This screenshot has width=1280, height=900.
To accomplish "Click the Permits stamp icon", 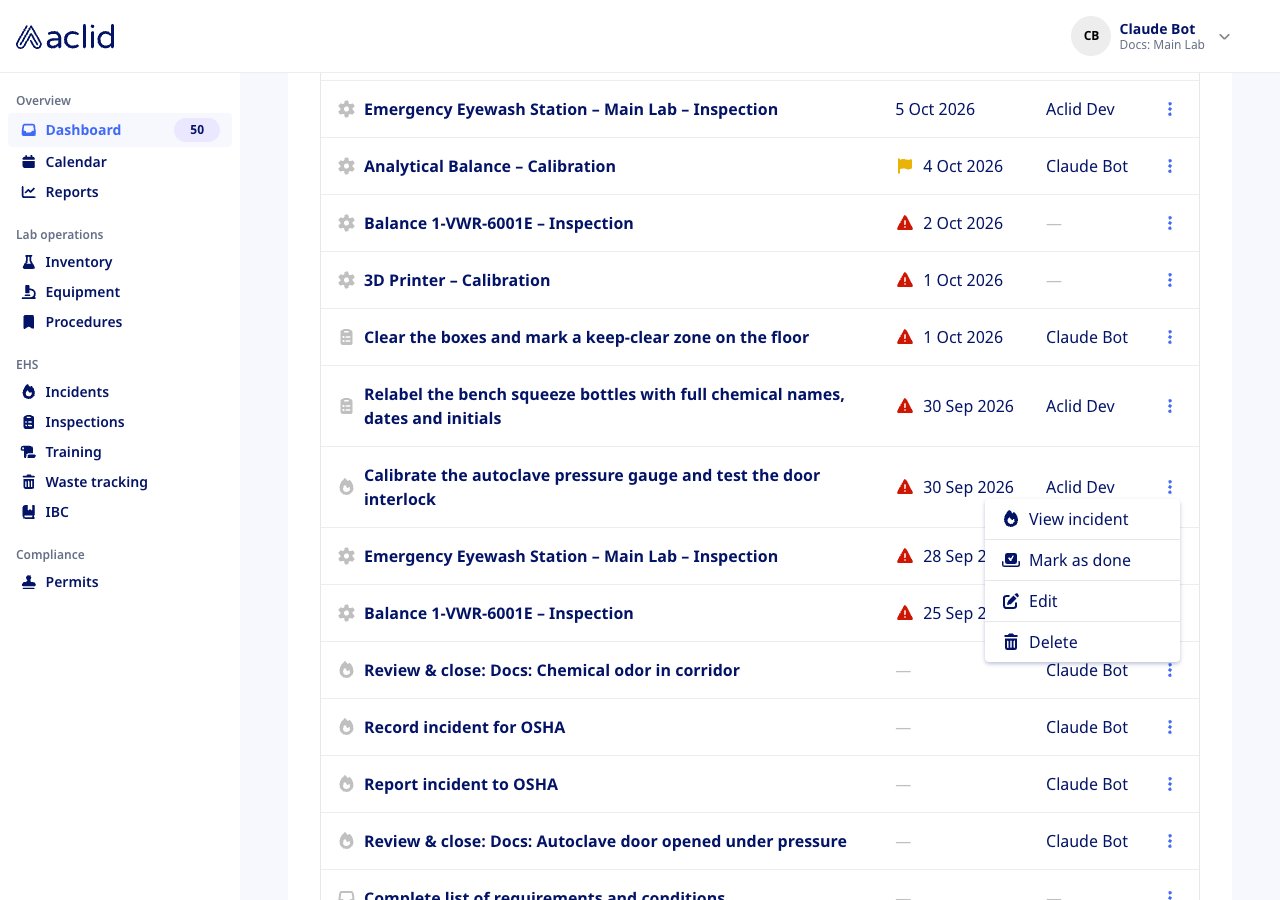I will tap(29, 582).
